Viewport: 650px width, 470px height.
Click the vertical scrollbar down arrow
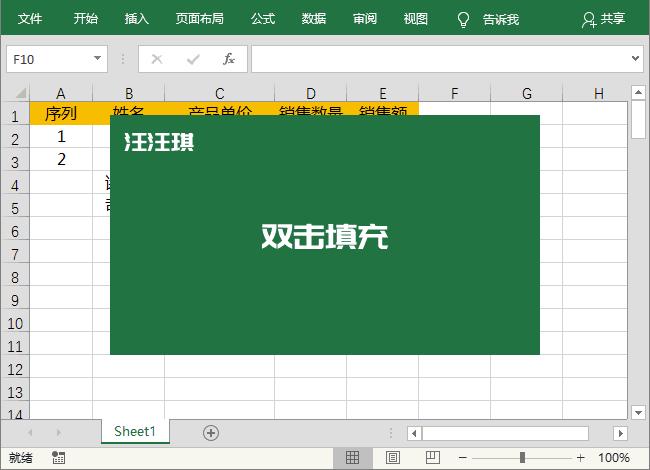tap(638, 412)
